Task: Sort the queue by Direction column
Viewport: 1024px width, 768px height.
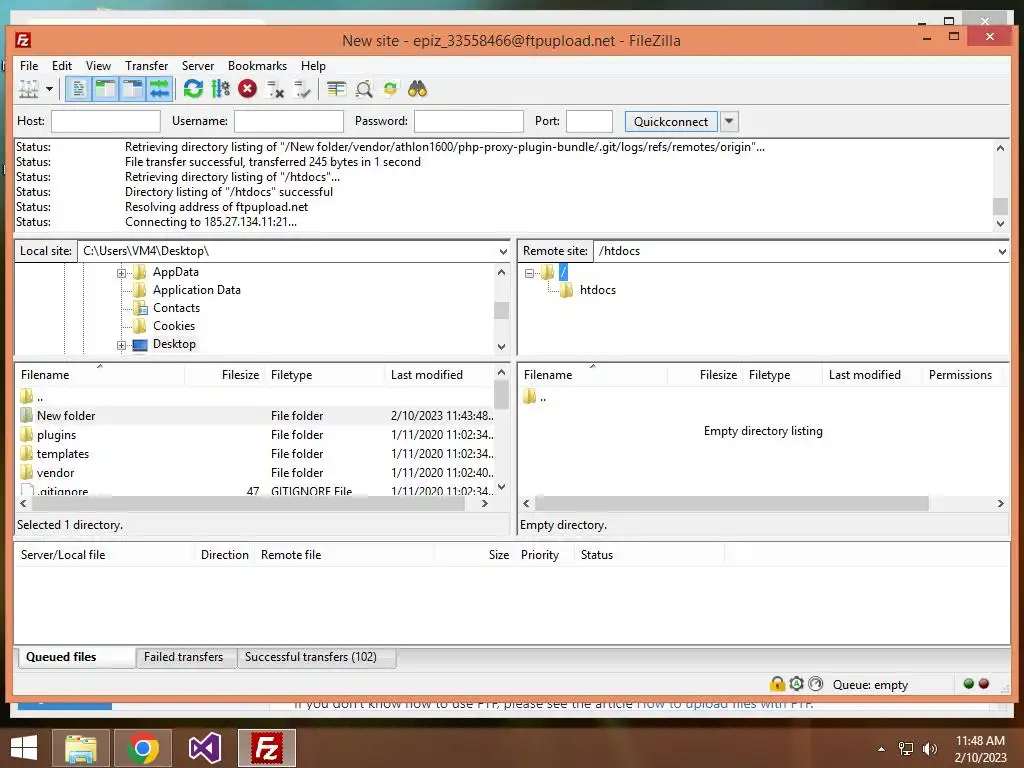Action: pos(225,555)
